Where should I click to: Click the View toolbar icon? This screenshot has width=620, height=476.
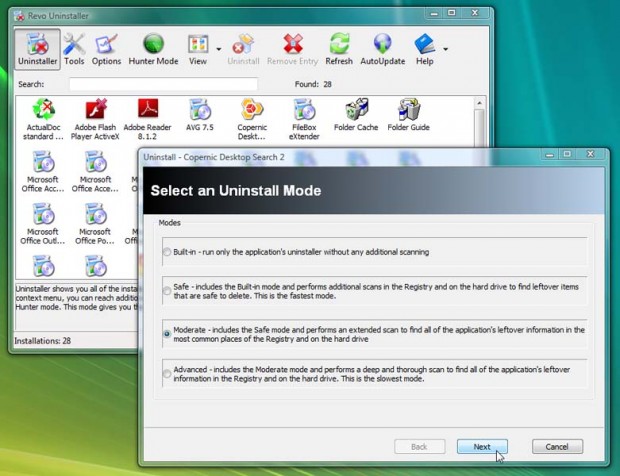click(198, 49)
